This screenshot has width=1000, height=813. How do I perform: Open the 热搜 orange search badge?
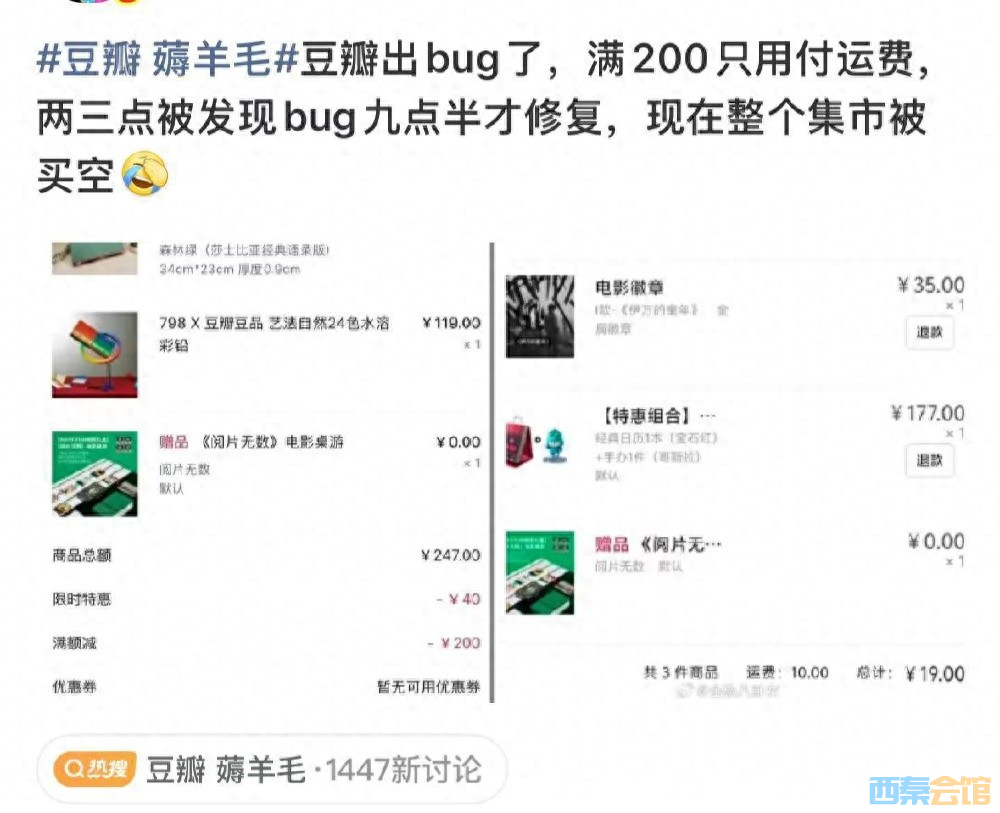pos(95,769)
